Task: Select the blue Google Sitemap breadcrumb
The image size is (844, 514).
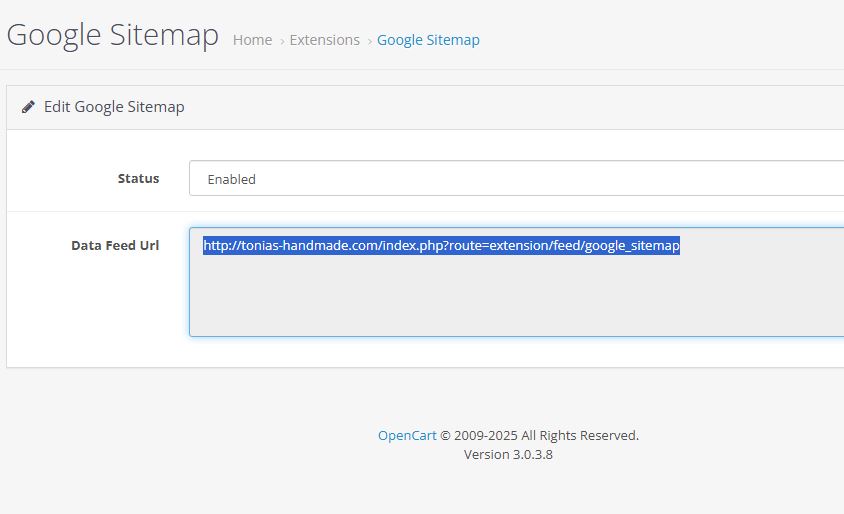Action: (428, 40)
